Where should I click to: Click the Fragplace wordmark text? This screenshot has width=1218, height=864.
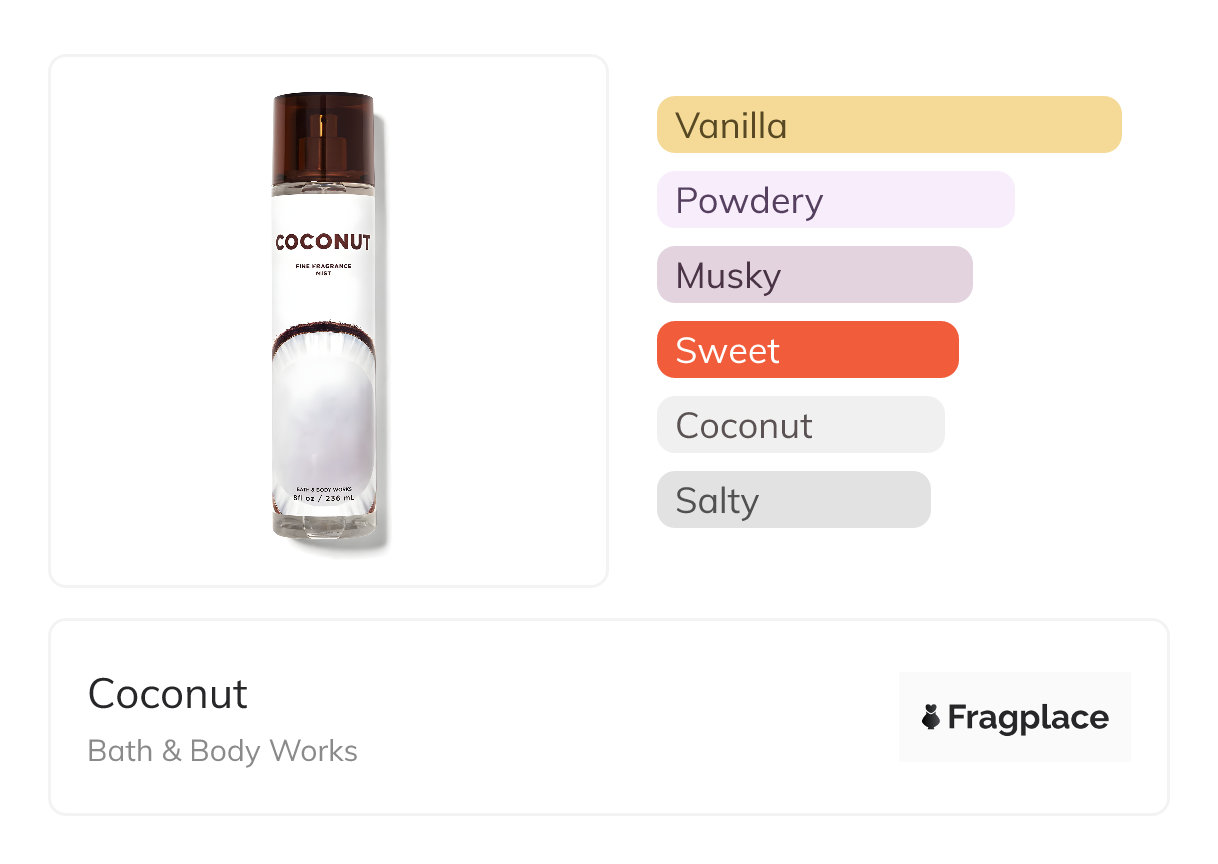(x=1028, y=717)
